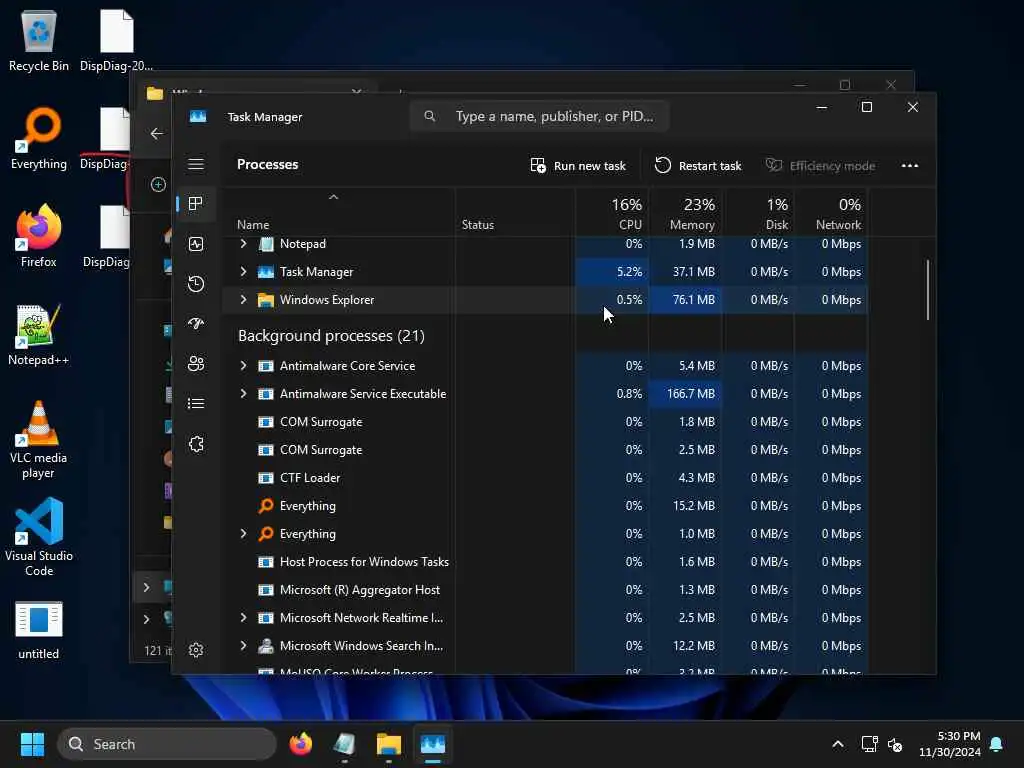Screen dimensions: 1024x768
Task: Open App history page in sidebar
Action: pos(196,283)
